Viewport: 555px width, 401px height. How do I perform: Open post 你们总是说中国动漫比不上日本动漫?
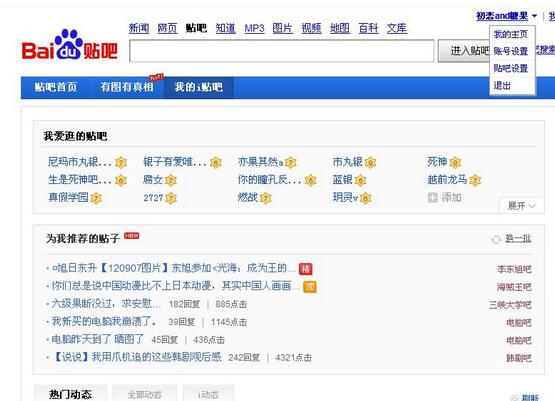point(176,286)
